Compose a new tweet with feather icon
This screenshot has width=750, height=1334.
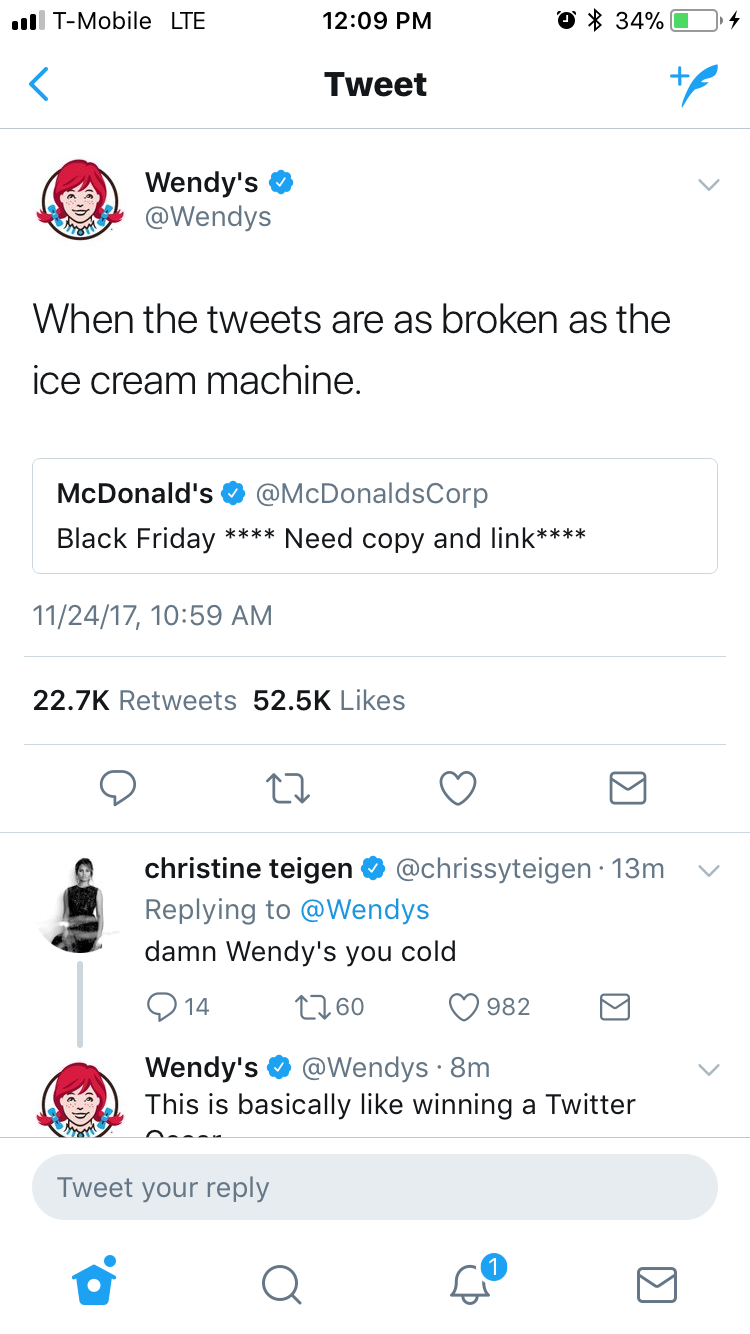694,85
